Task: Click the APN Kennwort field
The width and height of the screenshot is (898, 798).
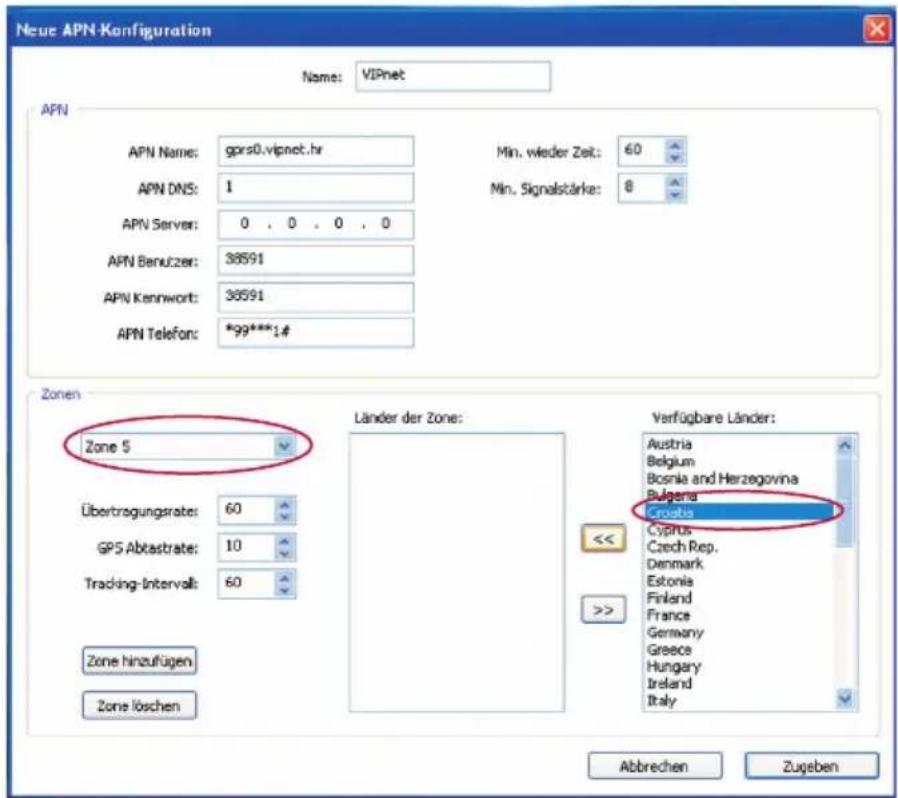Action: pos(316,297)
